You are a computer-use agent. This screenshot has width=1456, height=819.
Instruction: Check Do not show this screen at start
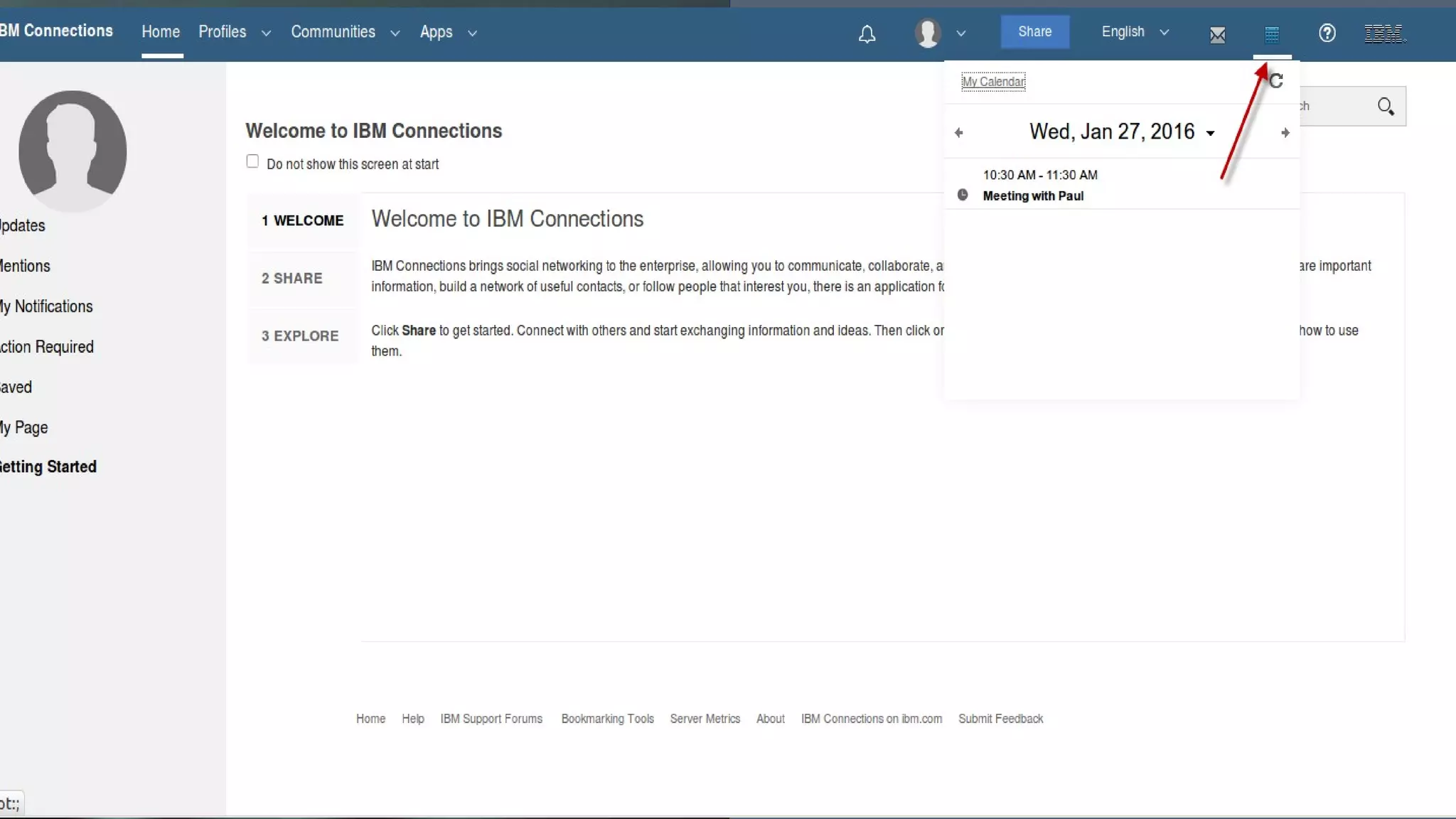pos(252,161)
